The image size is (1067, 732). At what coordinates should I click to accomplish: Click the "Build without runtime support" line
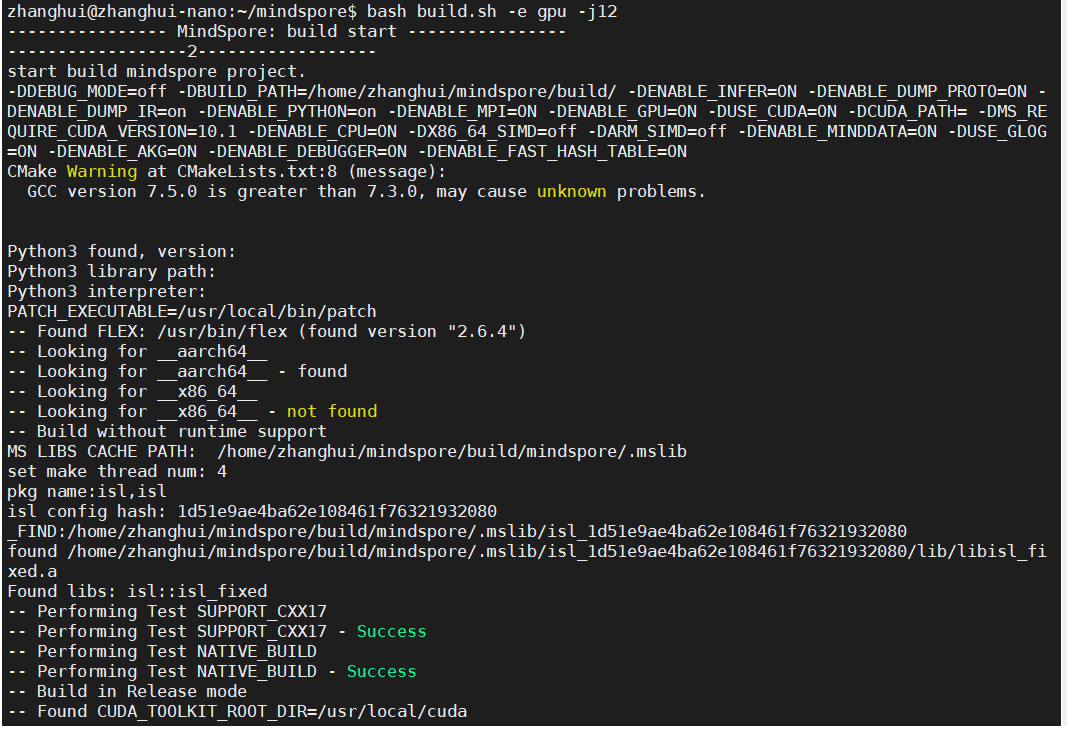pyautogui.click(x=166, y=431)
